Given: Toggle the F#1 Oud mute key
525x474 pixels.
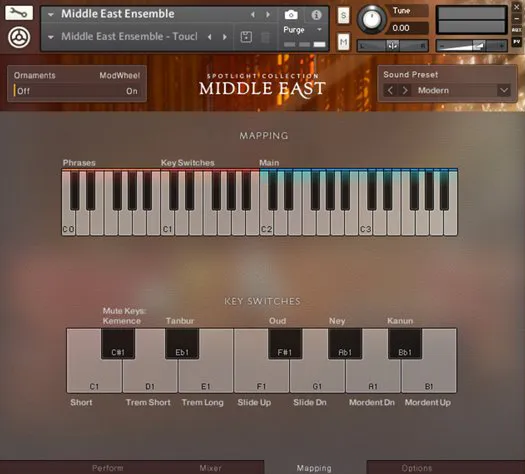Looking at the screenshot, I should [285, 344].
